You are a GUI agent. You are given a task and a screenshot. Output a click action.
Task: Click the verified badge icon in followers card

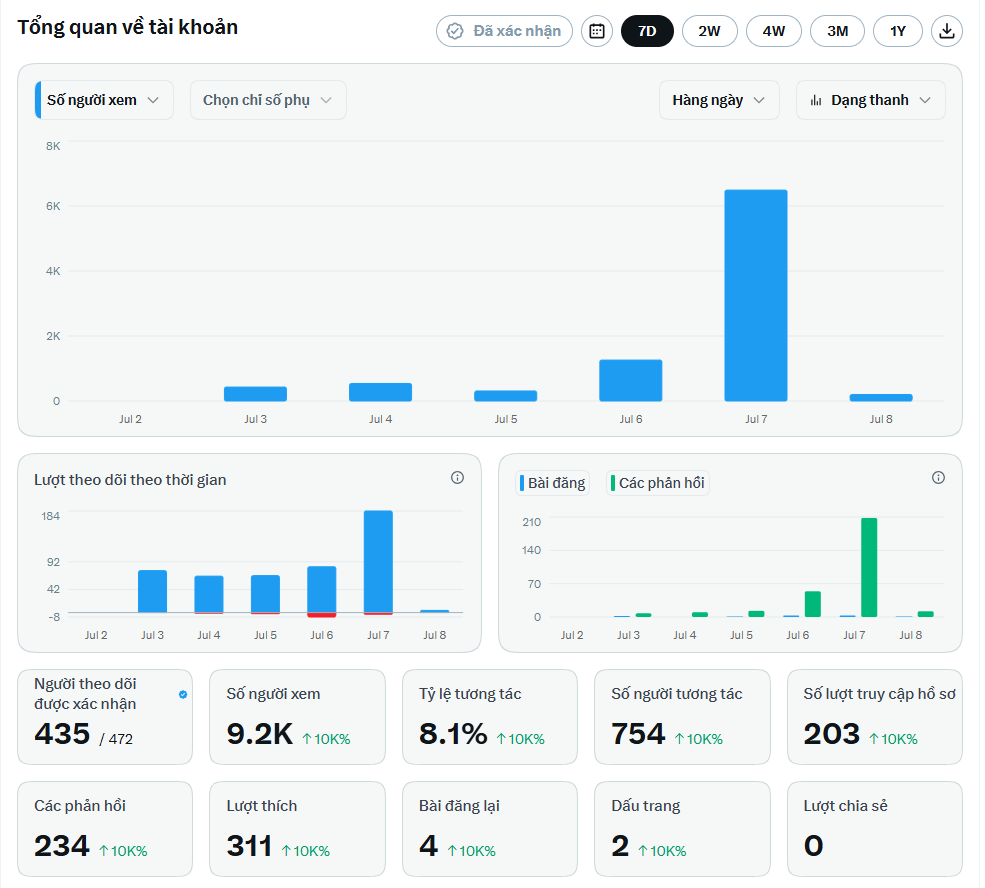point(183,695)
